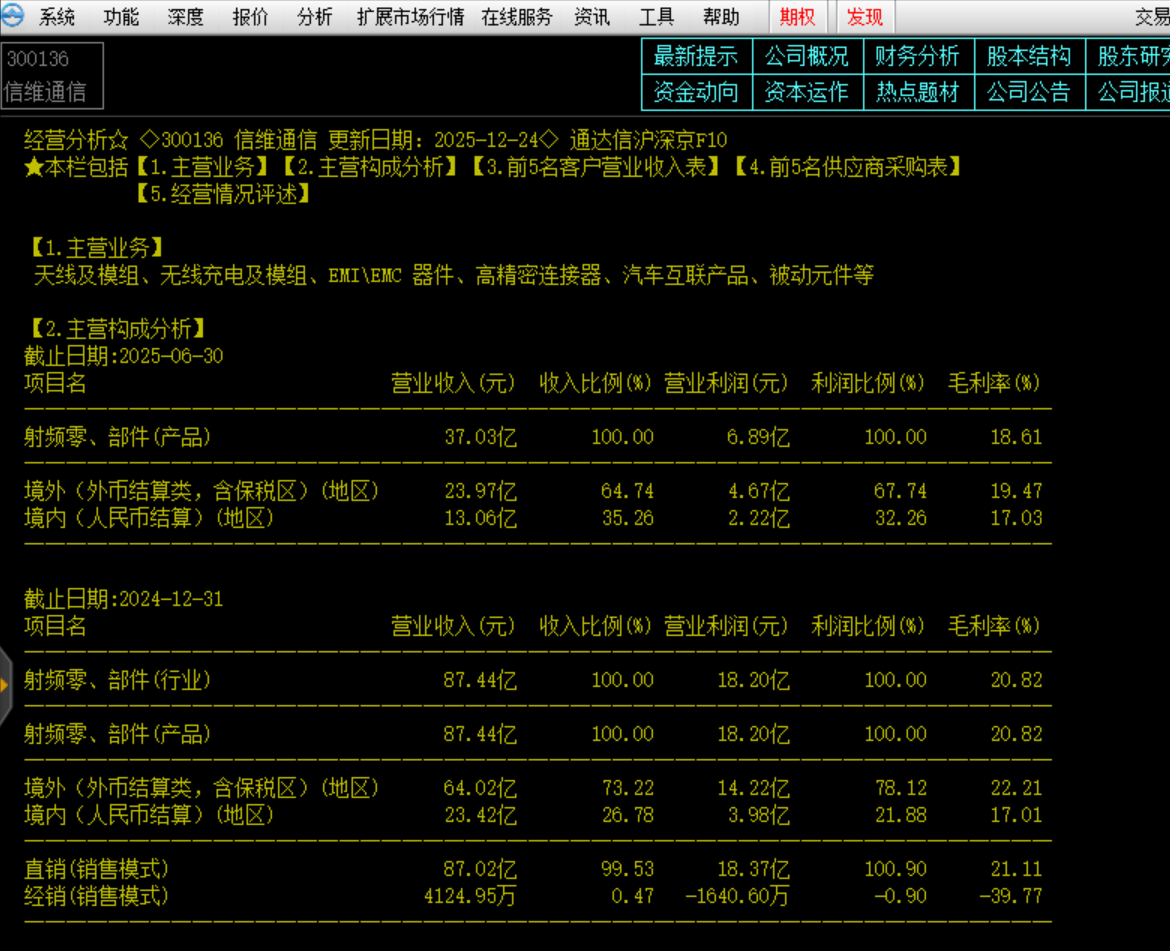Click the 37.03亿 revenue value
The height and width of the screenshot is (951, 1170).
(481, 437)
